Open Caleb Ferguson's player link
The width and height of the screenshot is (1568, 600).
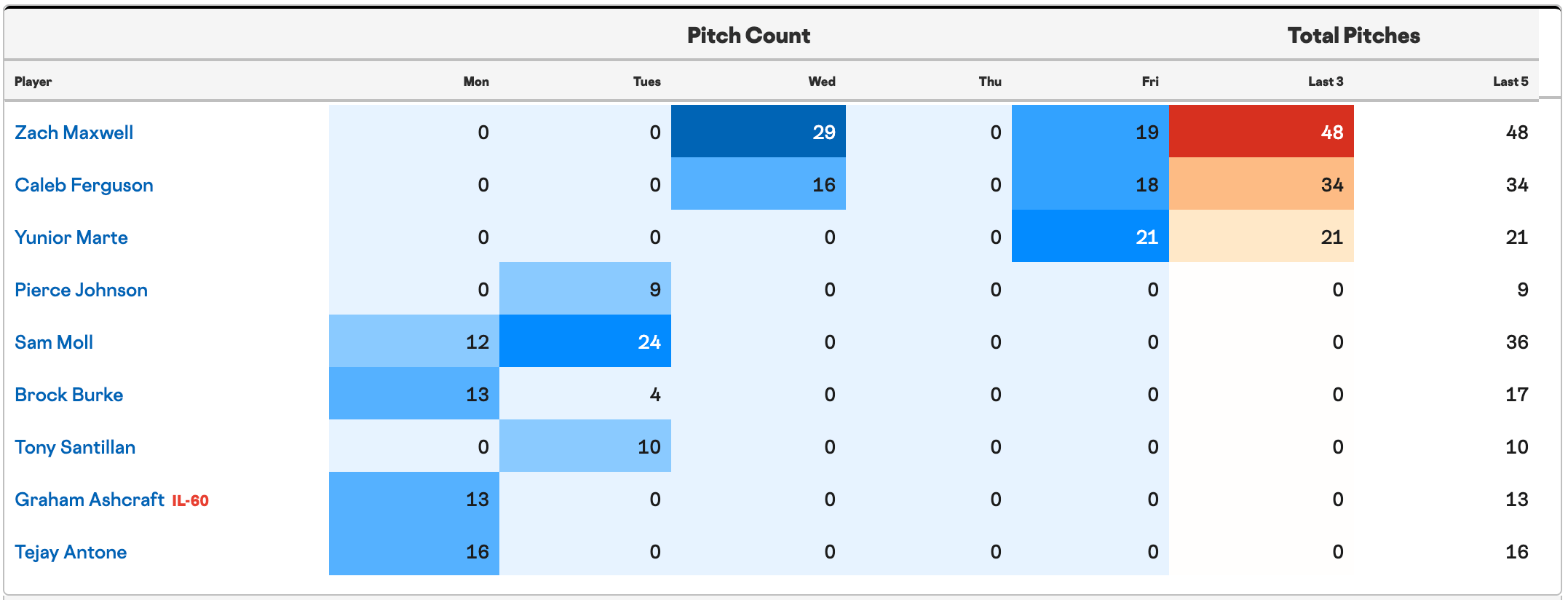click(84, 185)
